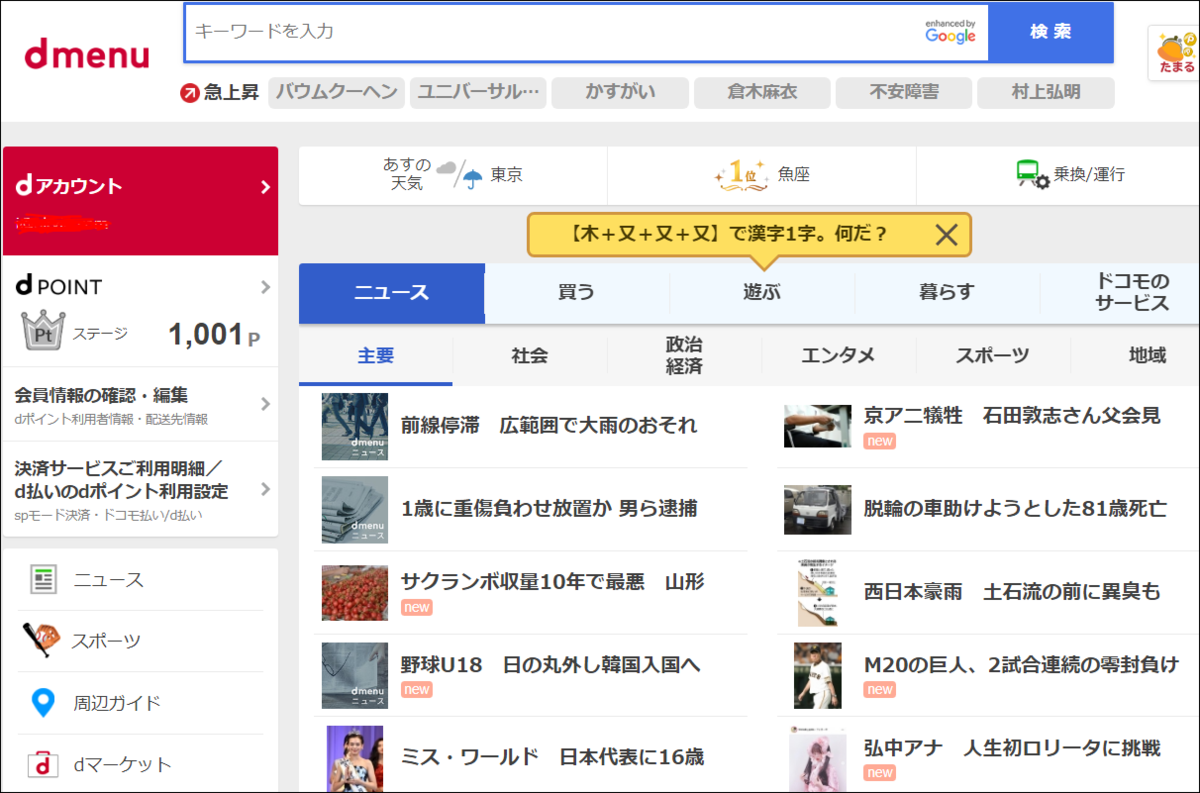
Task: Click the 1,001 P point balance
Action: [214, 334]
